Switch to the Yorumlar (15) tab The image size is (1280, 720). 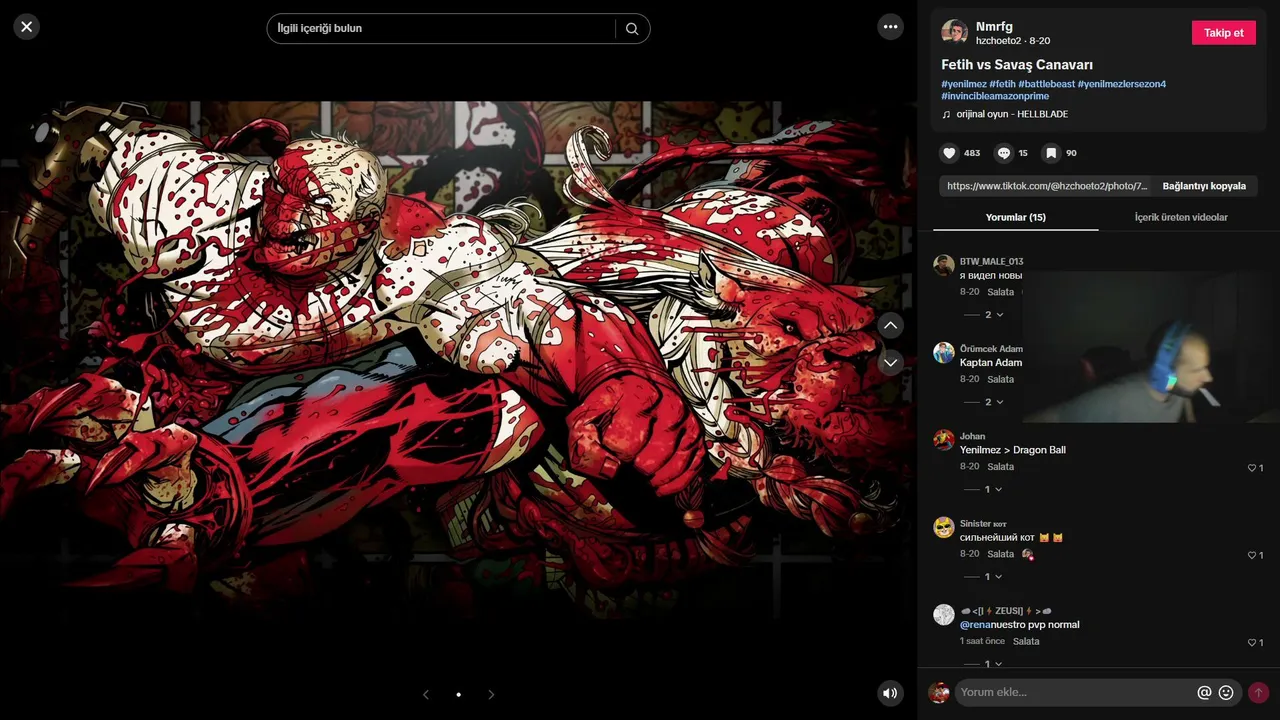click(1016, 217)
